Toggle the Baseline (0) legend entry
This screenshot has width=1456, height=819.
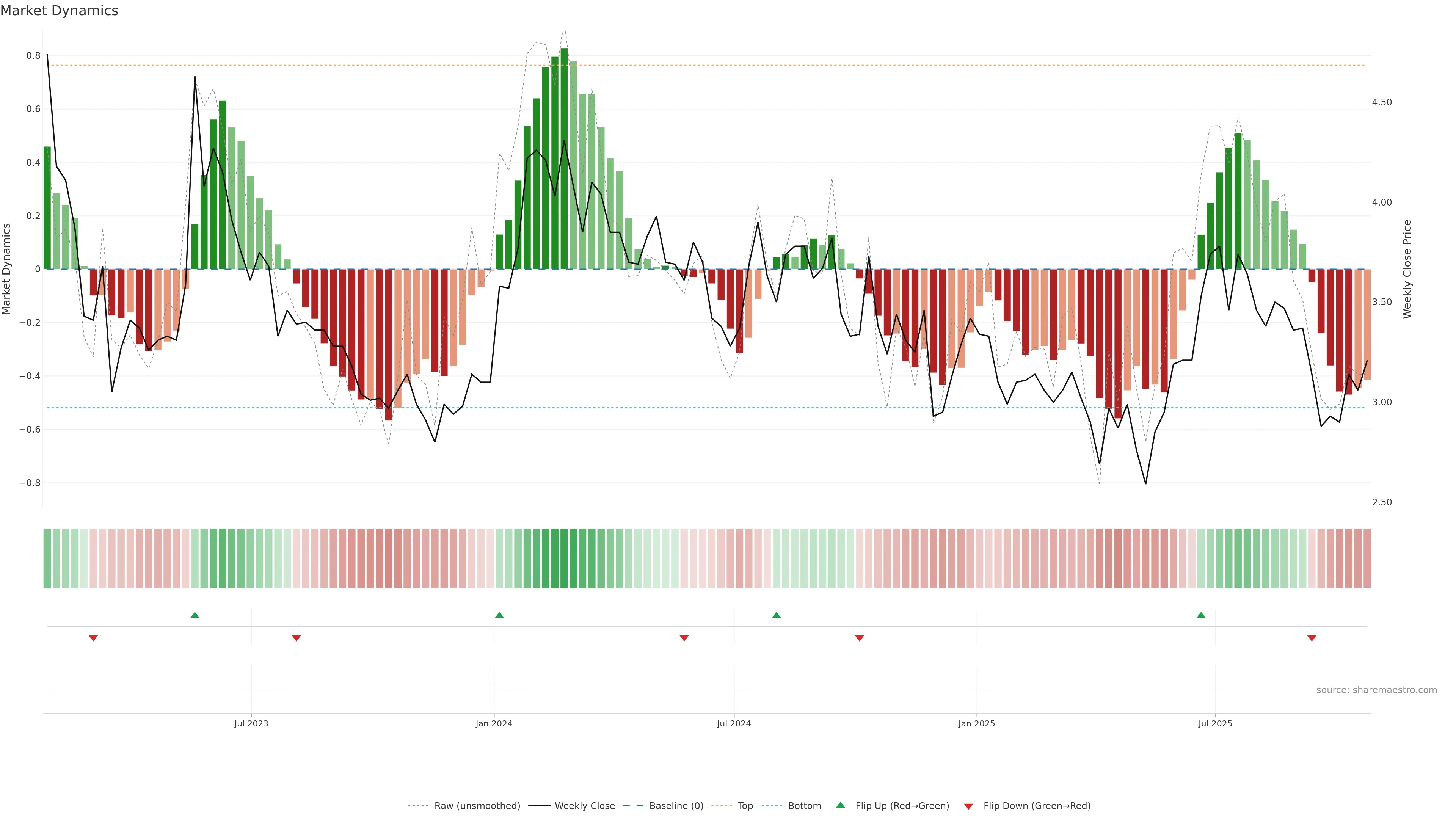676,806
